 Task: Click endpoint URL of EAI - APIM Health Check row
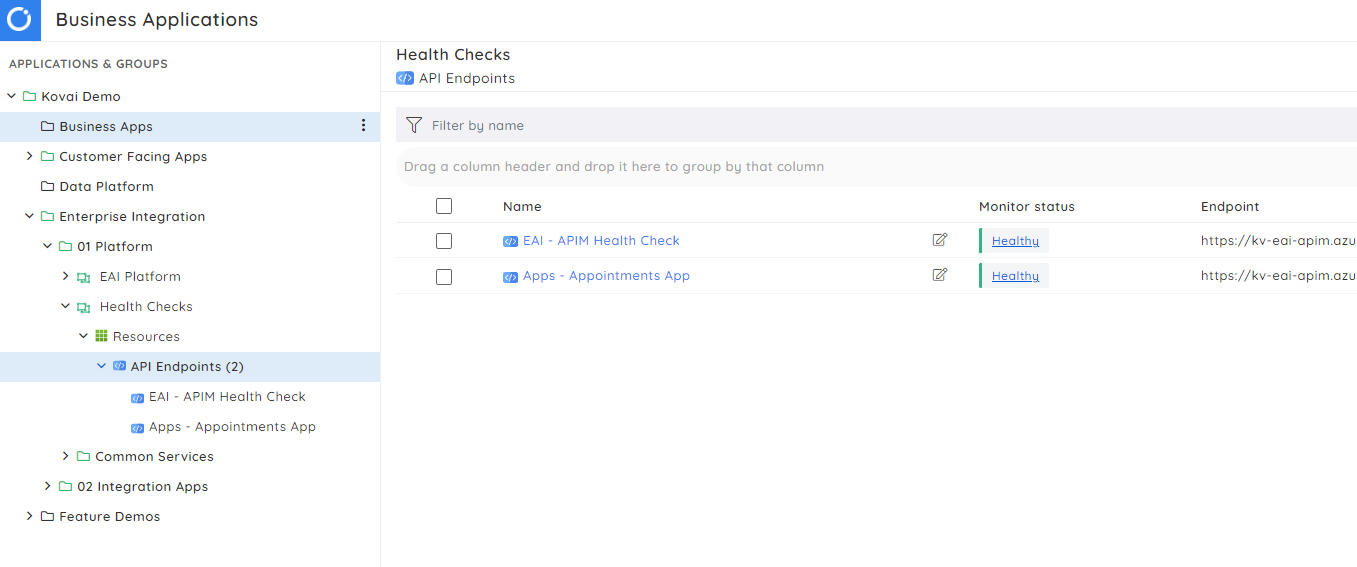pyautogui.click(x=1279, y=241)
